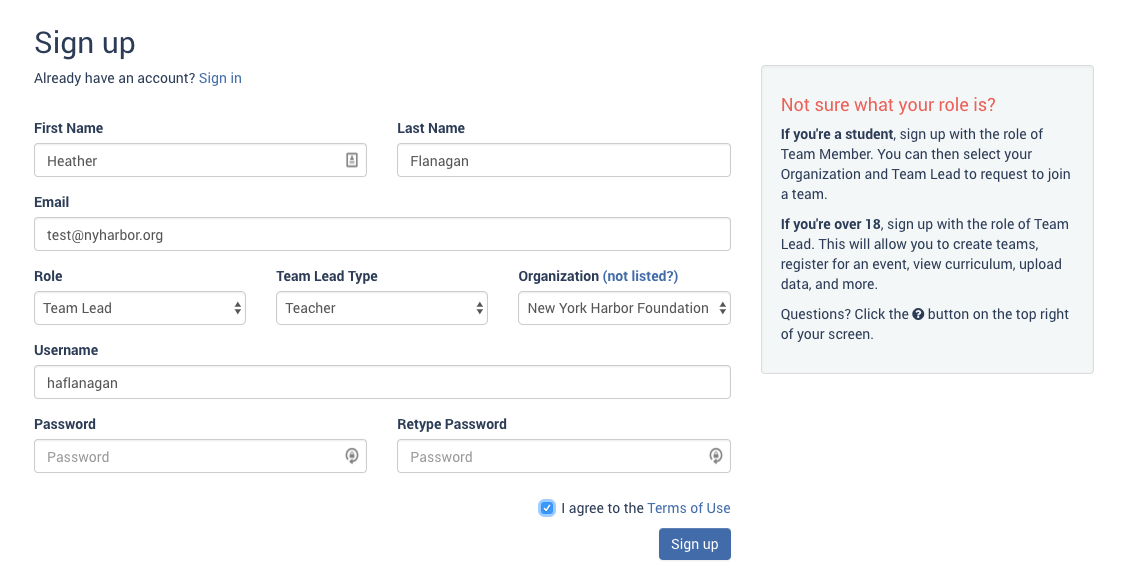
Task: Follow the Sign in link
Action: click(x=220, y=78)
